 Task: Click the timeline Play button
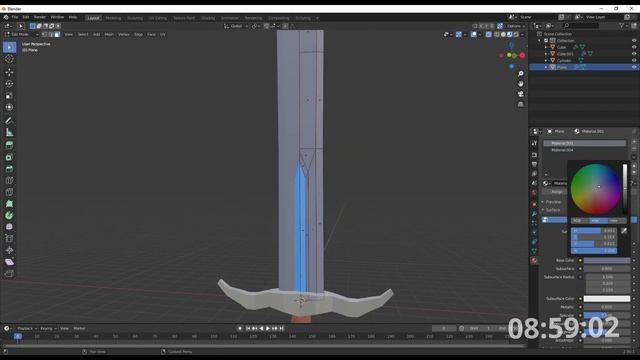[268, 329]
